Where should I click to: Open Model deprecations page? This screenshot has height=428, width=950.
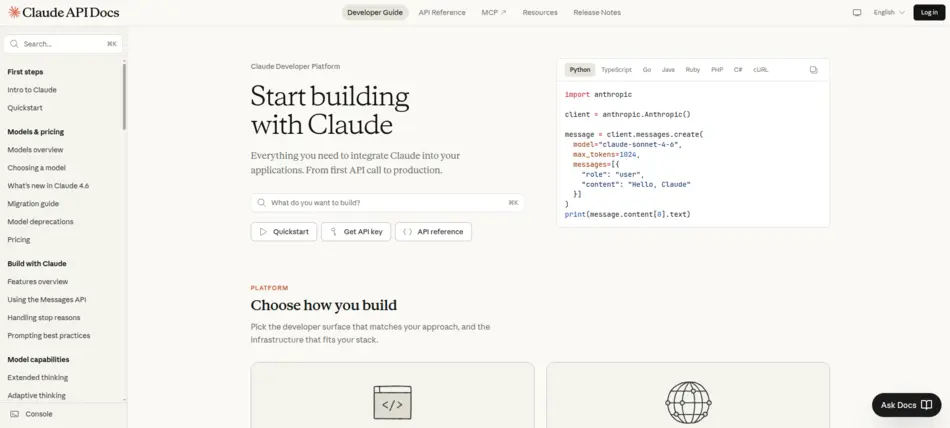(41, 221)
